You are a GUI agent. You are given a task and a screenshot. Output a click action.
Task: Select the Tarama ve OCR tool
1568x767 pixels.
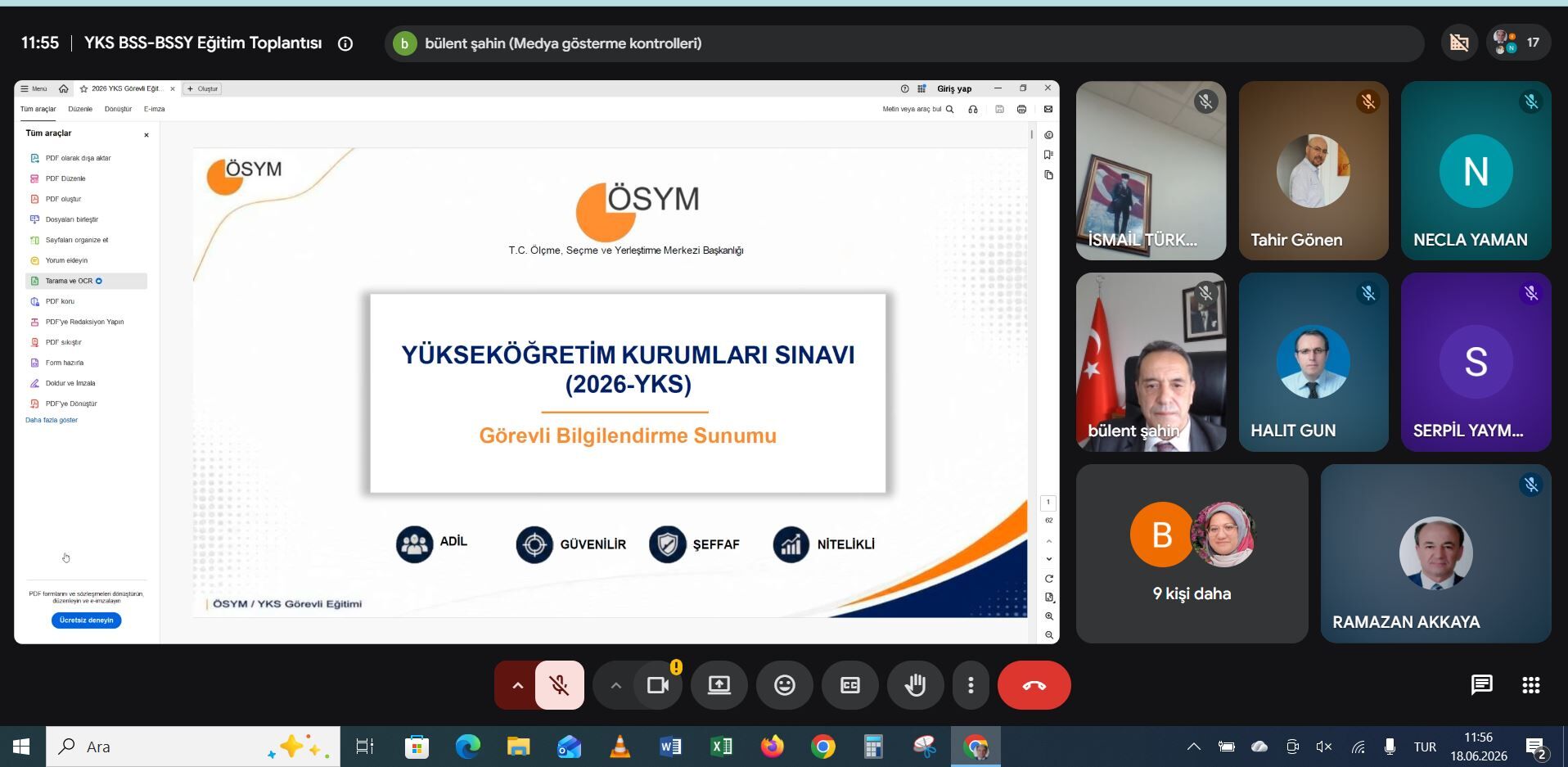pos(86,281)
